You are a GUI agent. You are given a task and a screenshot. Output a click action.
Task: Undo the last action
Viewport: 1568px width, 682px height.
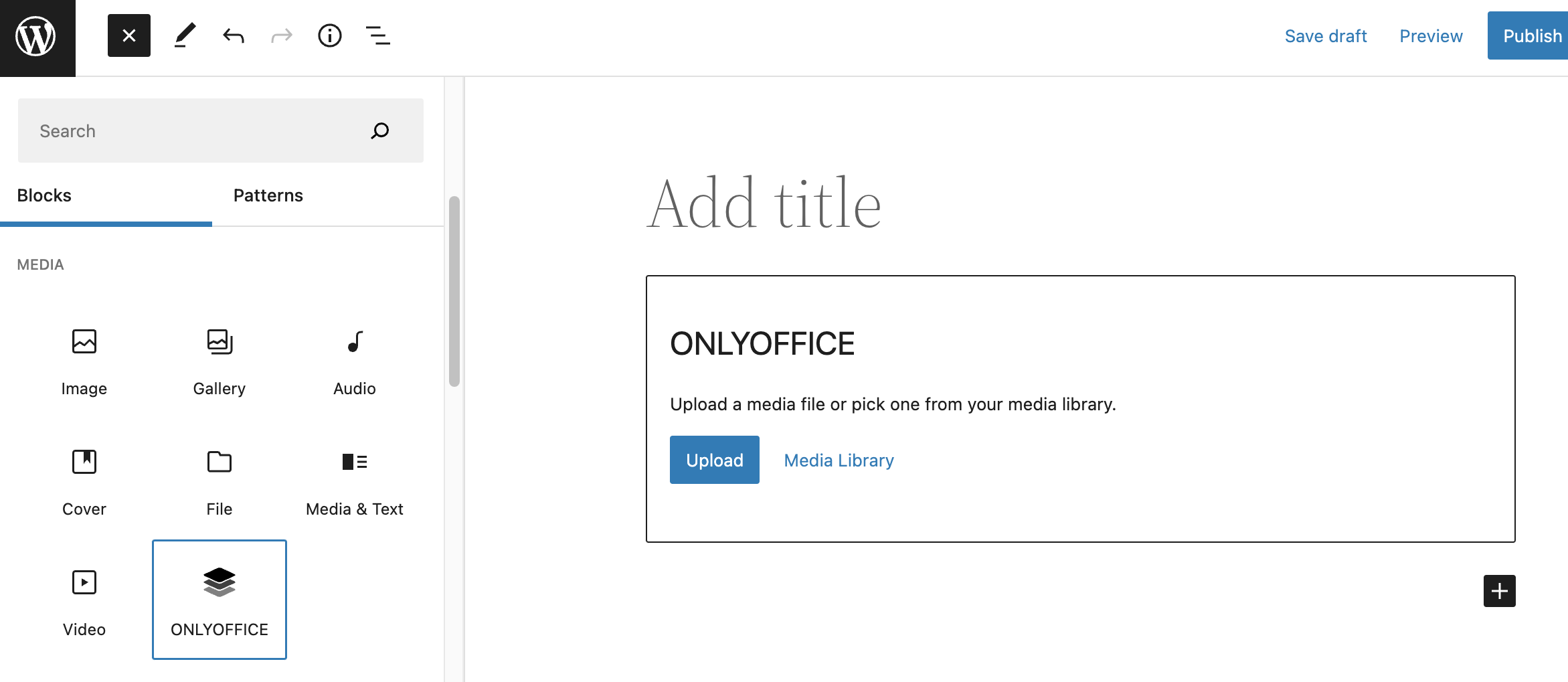tap(233, 35)
